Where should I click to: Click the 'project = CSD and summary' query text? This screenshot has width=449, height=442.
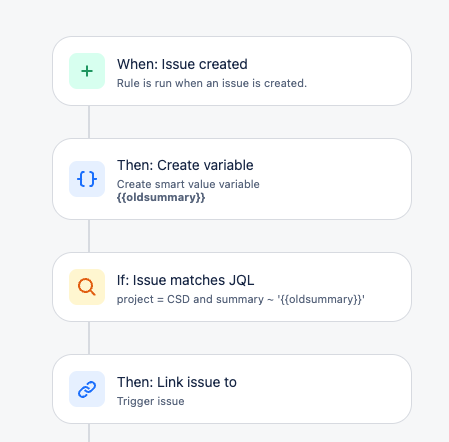[190, 299]
